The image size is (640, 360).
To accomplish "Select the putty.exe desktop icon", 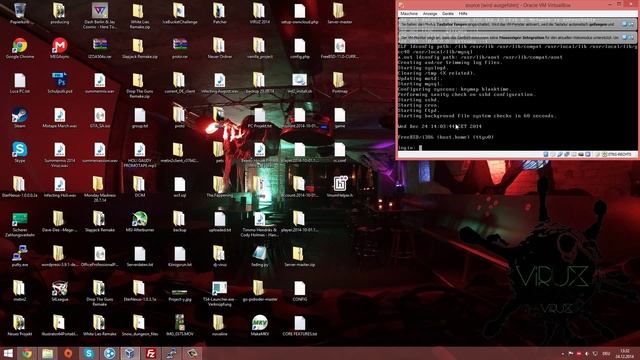I will click(20, 257).
